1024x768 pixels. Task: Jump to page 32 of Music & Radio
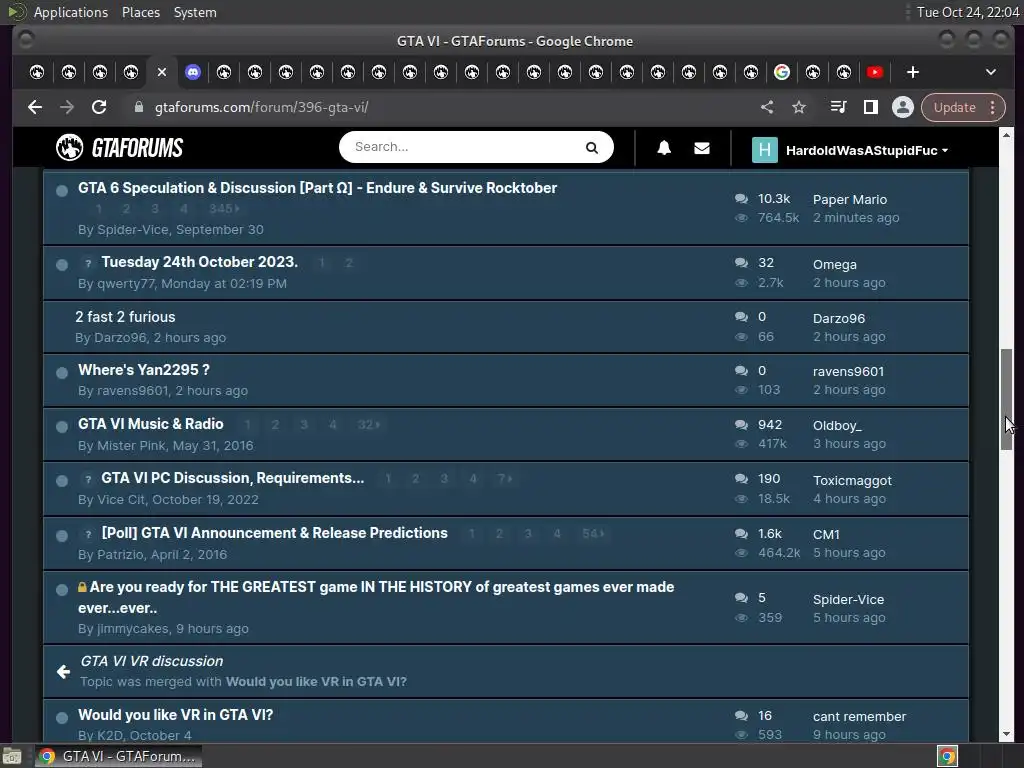[x=368, y=424]
